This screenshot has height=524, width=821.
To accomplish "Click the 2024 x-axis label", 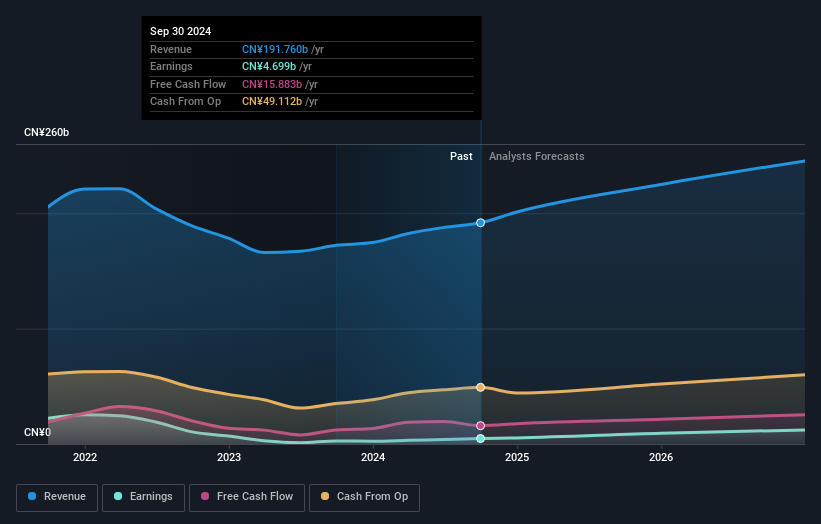I will [373, 457].
